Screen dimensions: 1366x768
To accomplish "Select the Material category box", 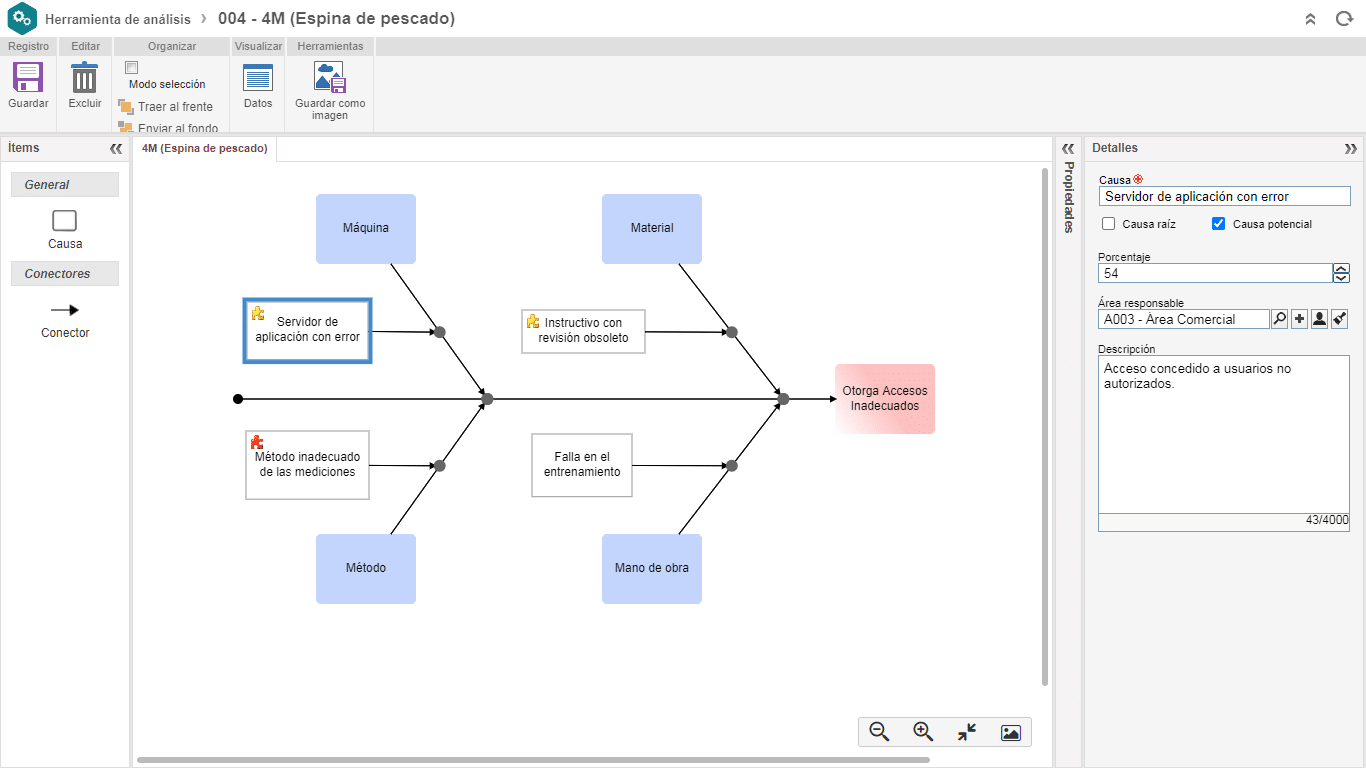I will [x=652, y=229].
